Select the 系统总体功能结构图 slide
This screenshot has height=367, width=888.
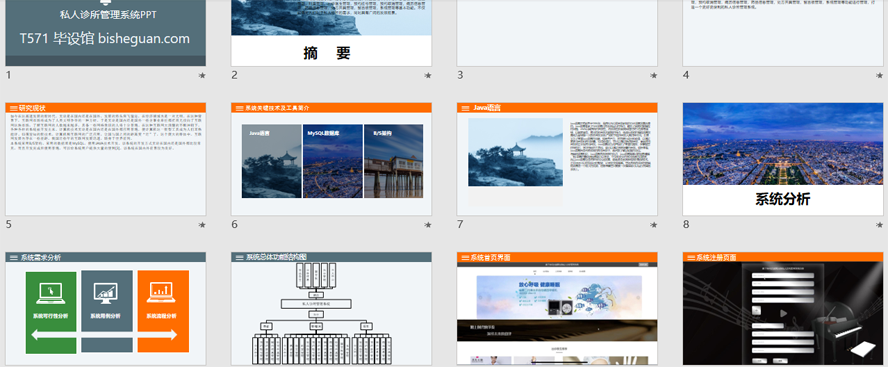pyautogui.click(x=331, y=309)
